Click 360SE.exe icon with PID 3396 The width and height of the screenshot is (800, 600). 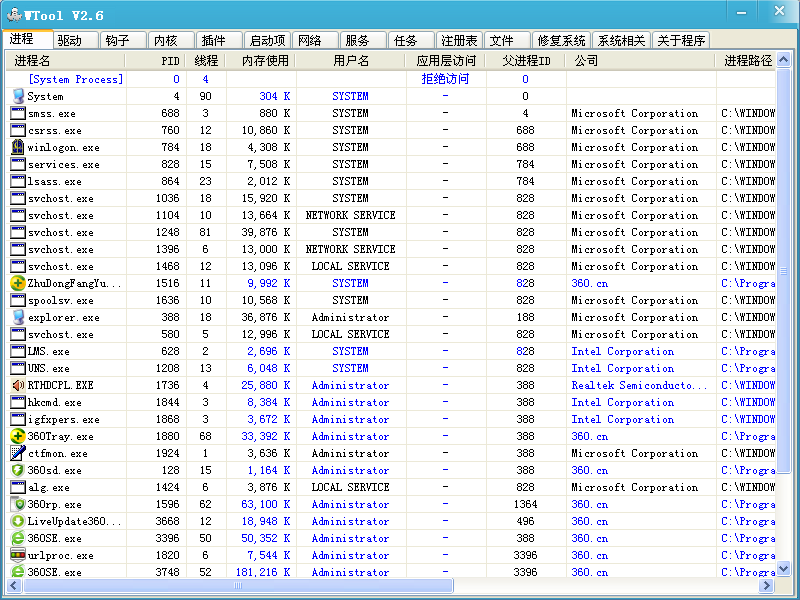(x=18, y=538)
